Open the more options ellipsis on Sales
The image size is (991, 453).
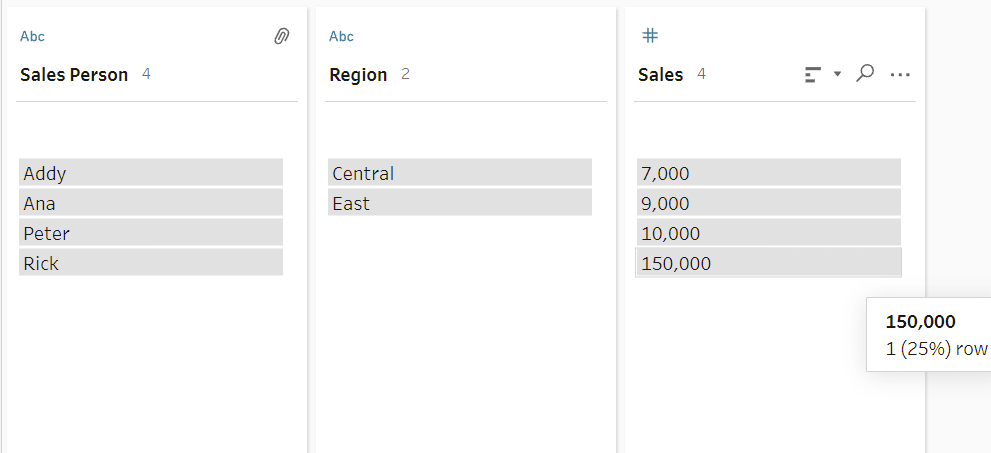pos(900,74)
